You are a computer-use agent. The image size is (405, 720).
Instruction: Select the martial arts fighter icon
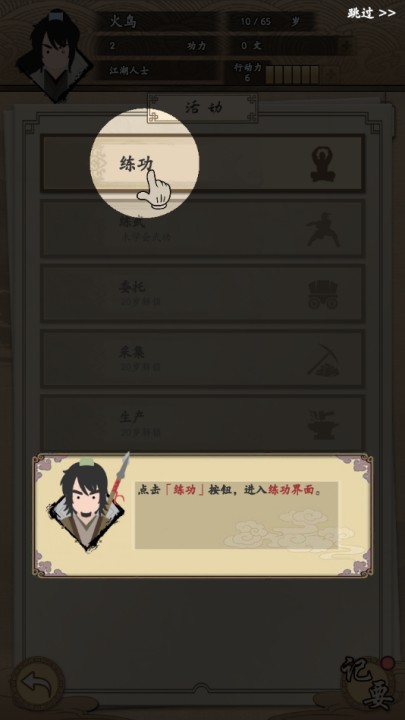click(323, 229)
